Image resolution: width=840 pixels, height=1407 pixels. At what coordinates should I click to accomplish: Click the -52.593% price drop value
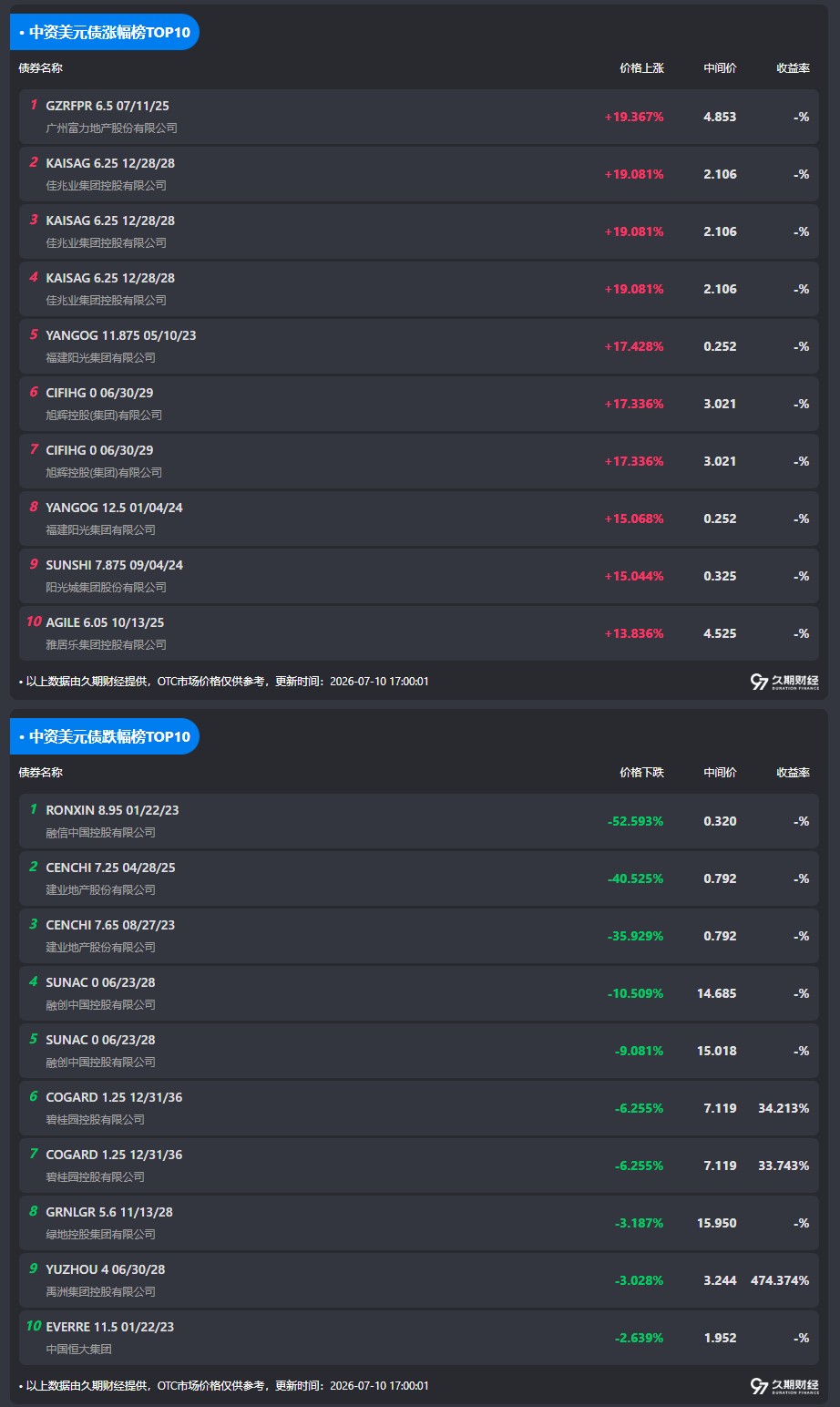[x=635, y=821]
